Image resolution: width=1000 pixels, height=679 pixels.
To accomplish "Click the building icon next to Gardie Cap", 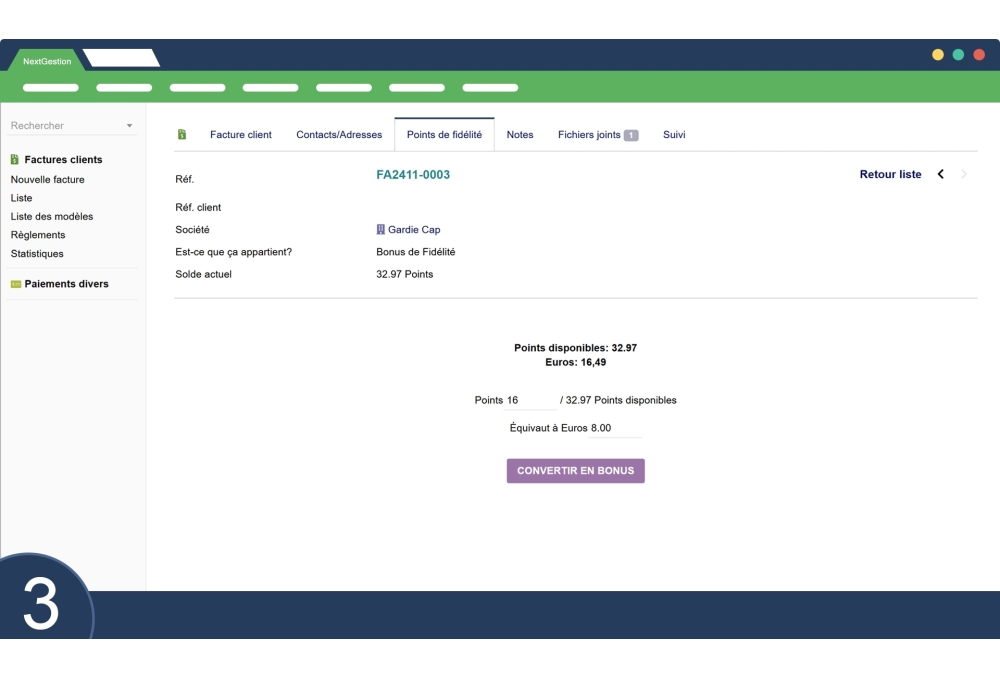I will pyautogui.click(x=380, y=230).
